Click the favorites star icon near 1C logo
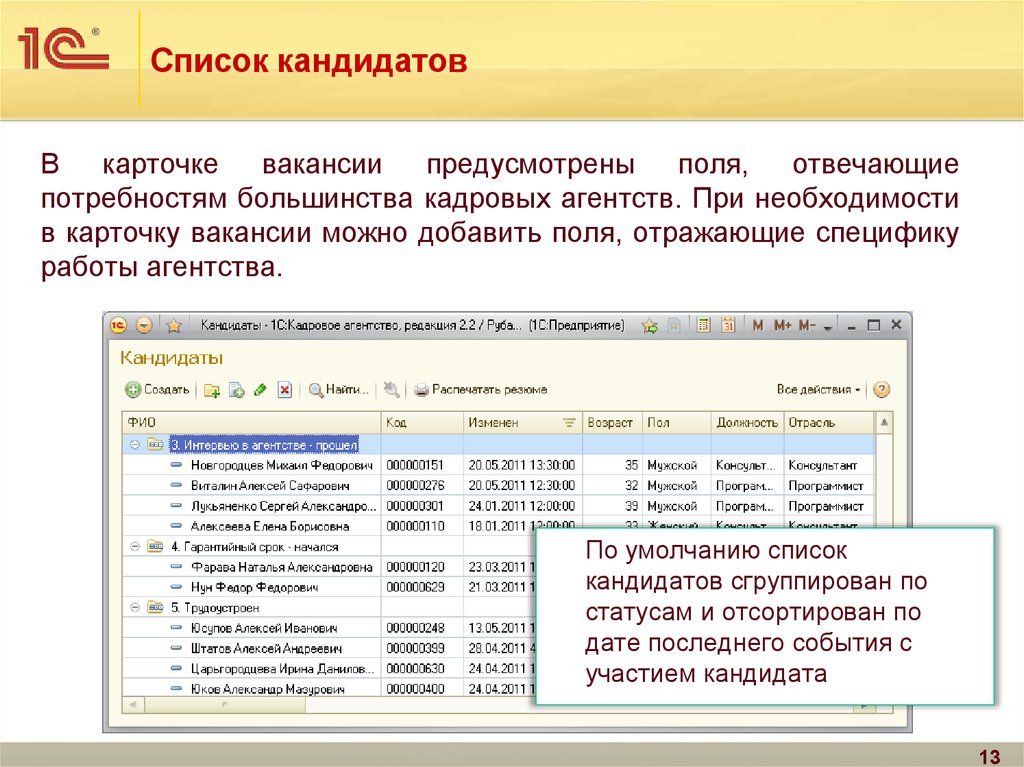Viewport: 1024px width, 767px height. pyautogui.click(x=173, y=325)
